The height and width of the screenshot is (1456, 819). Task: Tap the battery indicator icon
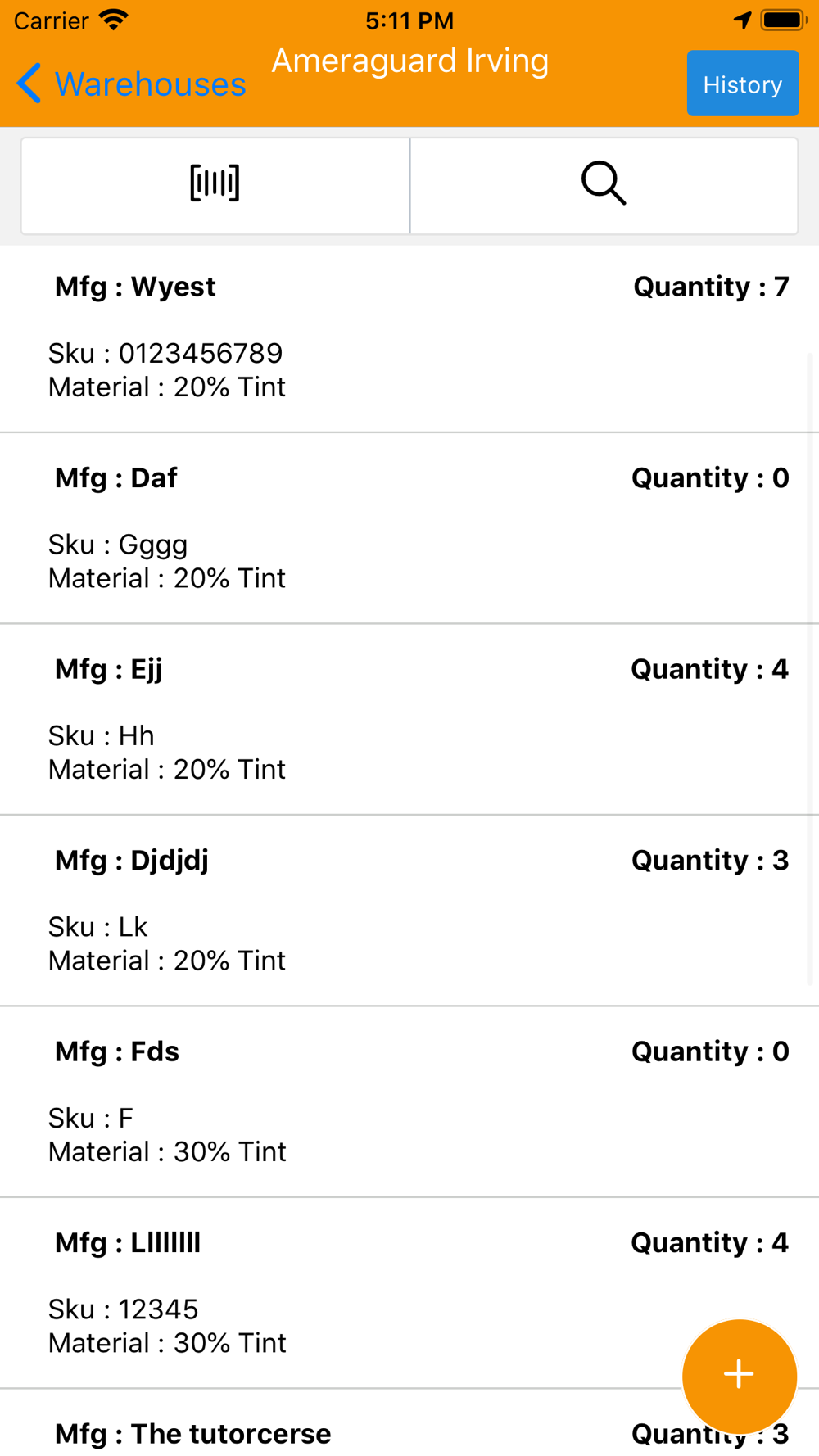(783, 20)
